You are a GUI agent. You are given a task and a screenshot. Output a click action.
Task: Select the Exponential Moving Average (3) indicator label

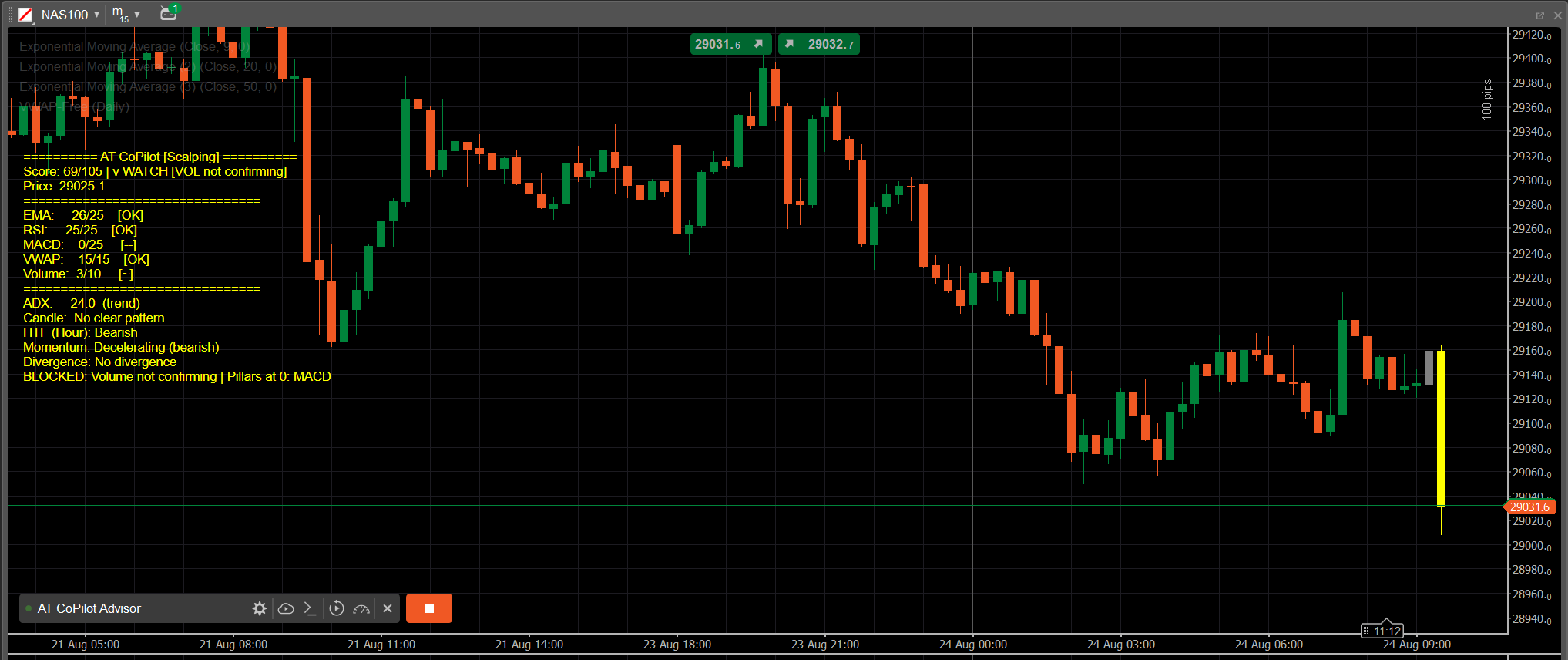coord(148,86)
